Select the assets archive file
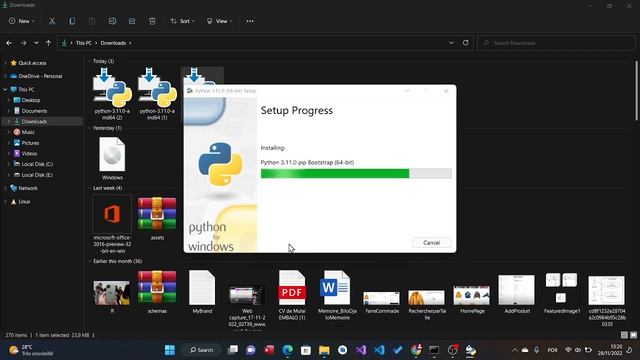 tap(157, 218)
